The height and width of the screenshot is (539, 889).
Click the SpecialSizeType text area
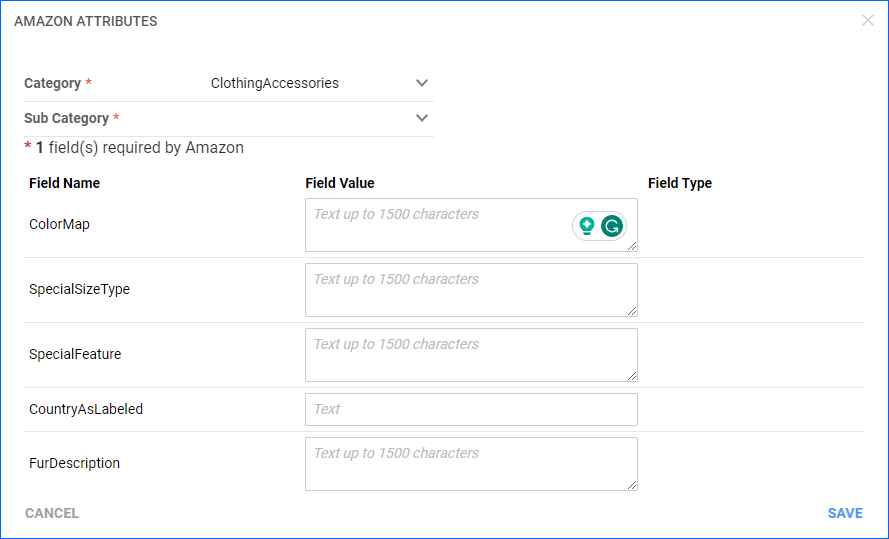(471, 290)
